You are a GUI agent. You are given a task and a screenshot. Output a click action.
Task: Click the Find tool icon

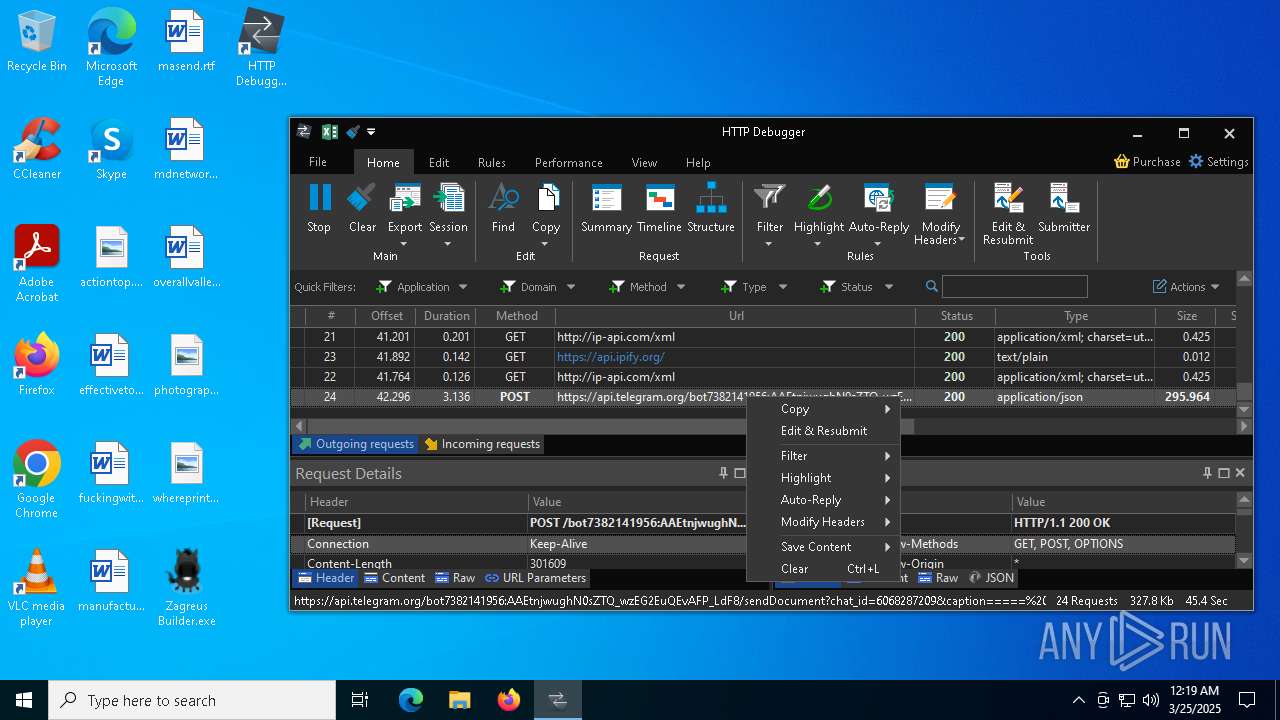coord(503,198)
